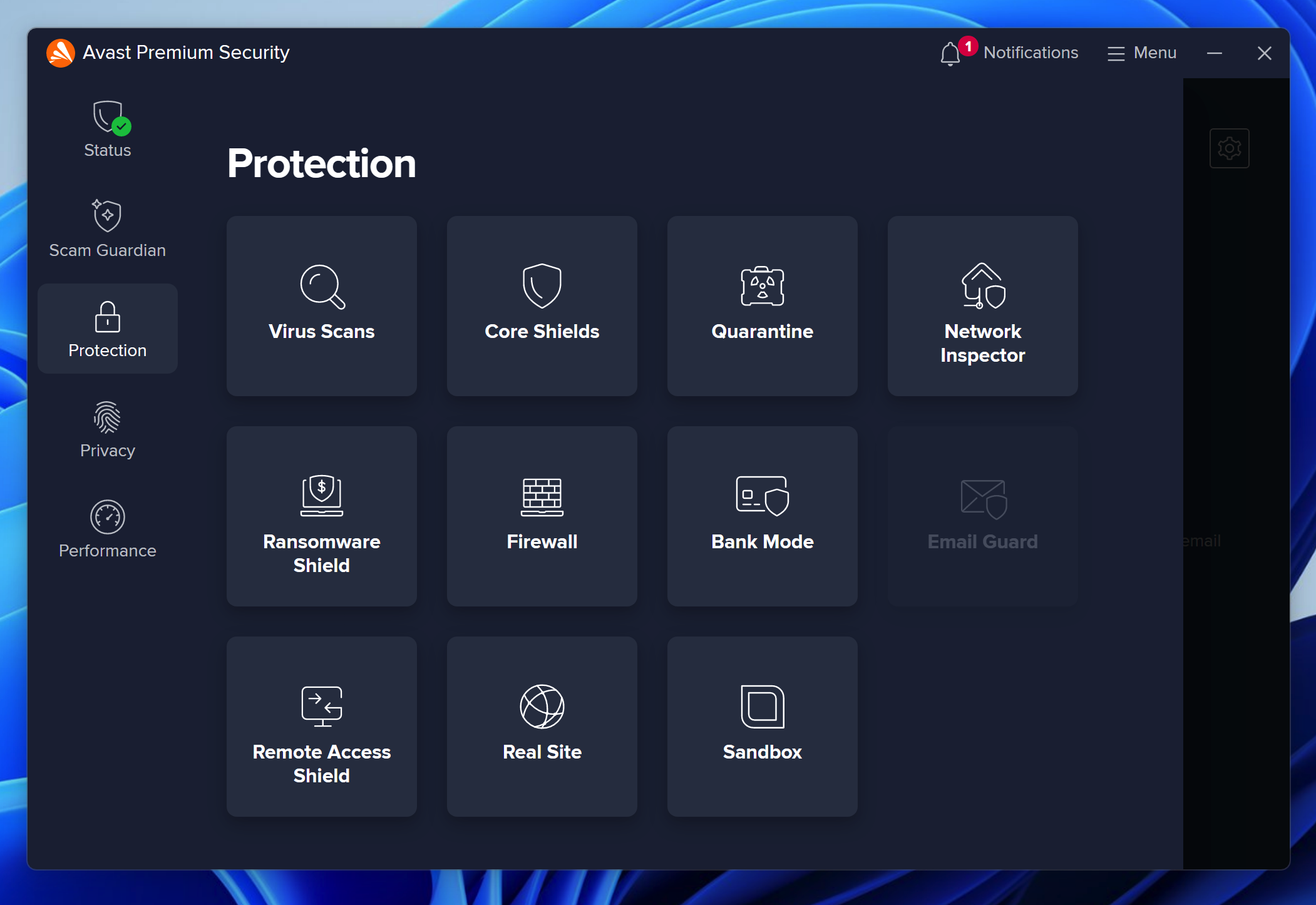Image resolution: width=1316 pixels, height=905 pixels.
Task: Open the Real Site tile
Action: [x=542, y=727]
